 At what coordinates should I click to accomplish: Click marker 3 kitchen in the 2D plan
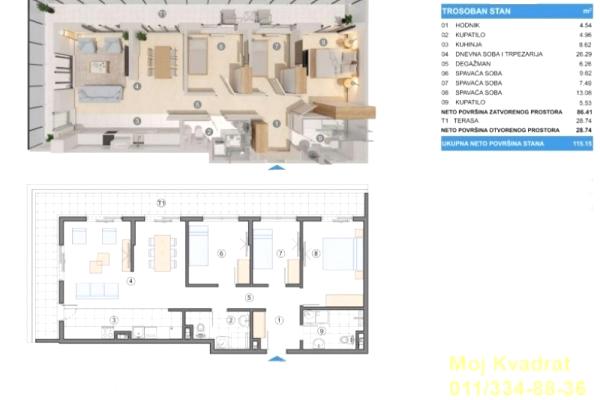114,320
